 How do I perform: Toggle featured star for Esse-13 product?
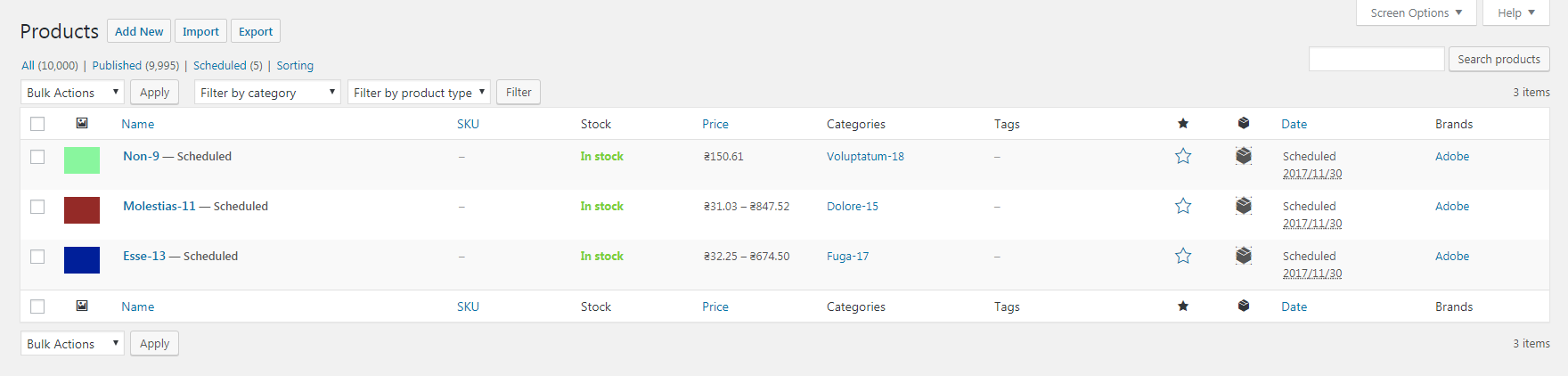point(1183,256)
